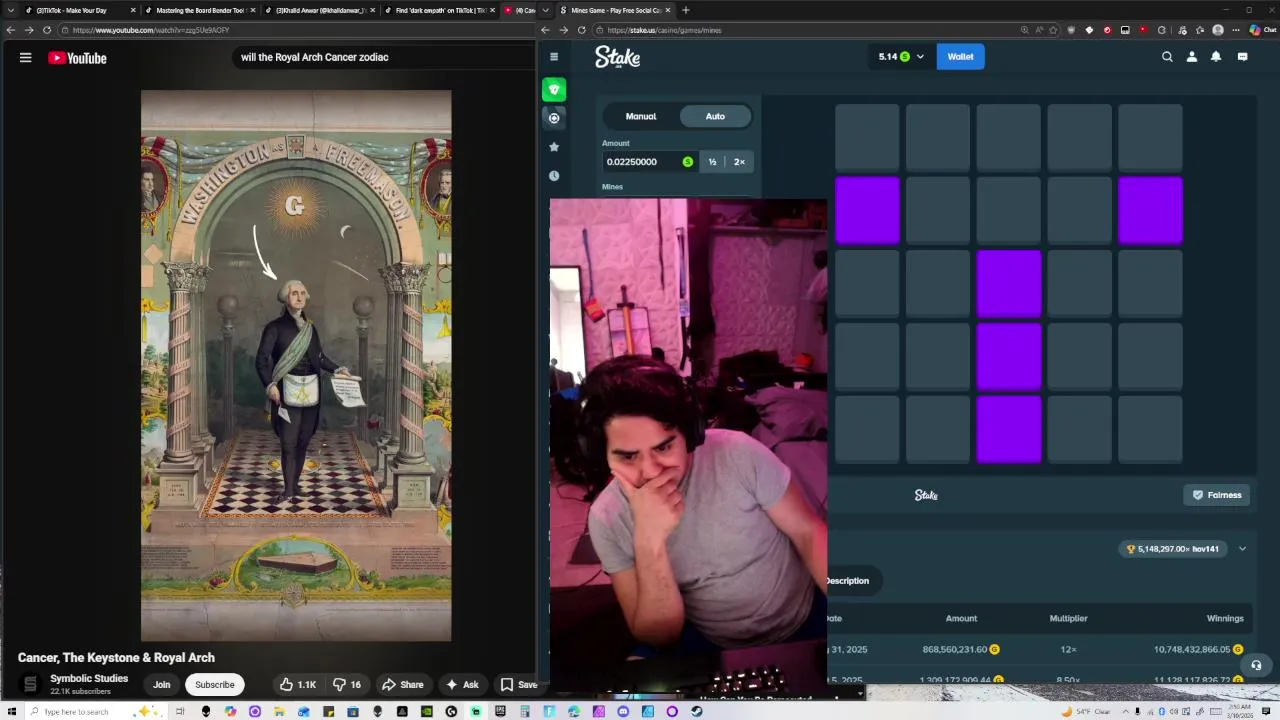The height and width of the screenshot is (720, 1280).
Task: Click the Washington Freemason video frame
Action: (296, 366)
